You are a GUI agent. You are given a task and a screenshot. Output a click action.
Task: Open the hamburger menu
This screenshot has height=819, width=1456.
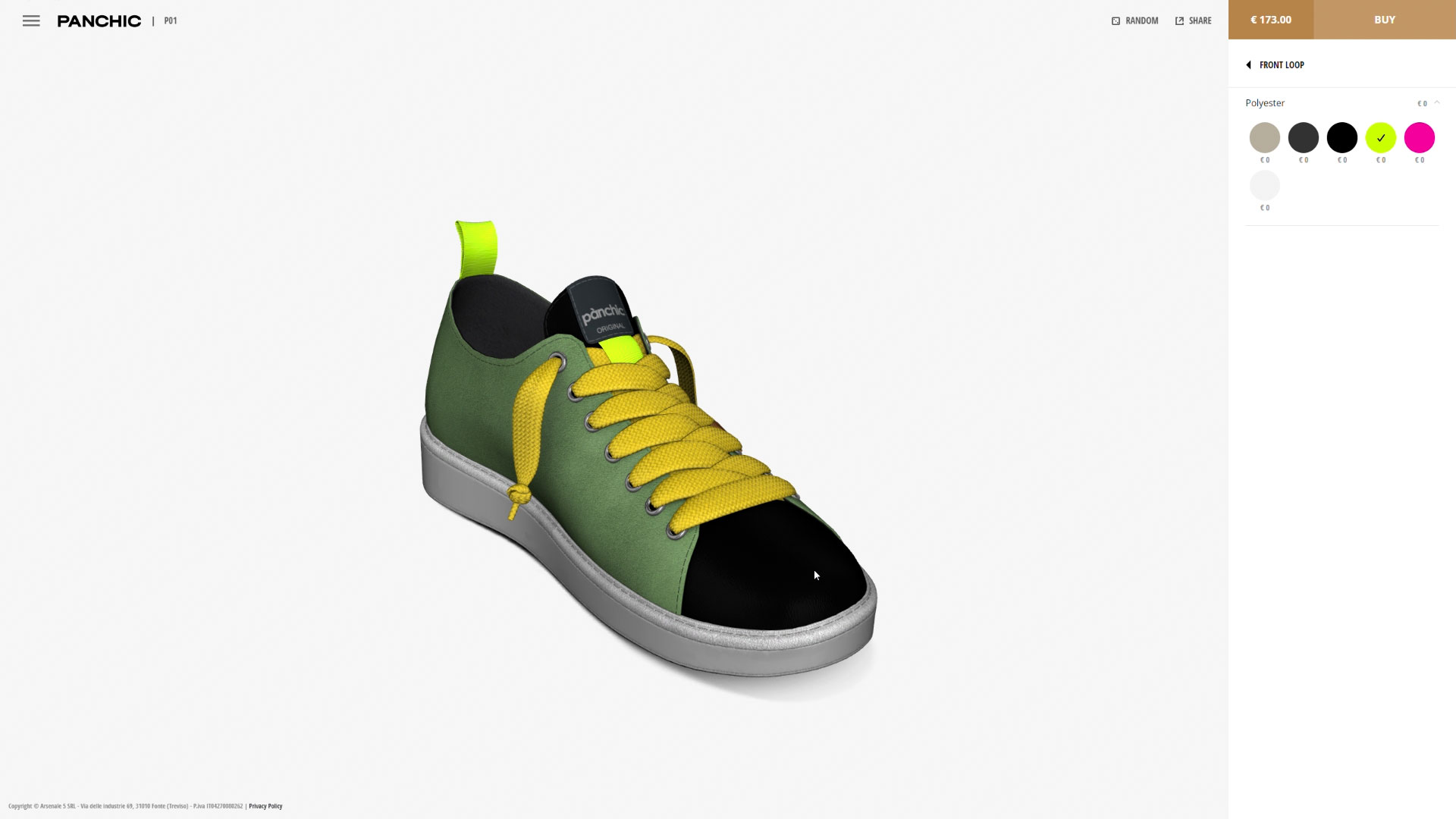31,20
